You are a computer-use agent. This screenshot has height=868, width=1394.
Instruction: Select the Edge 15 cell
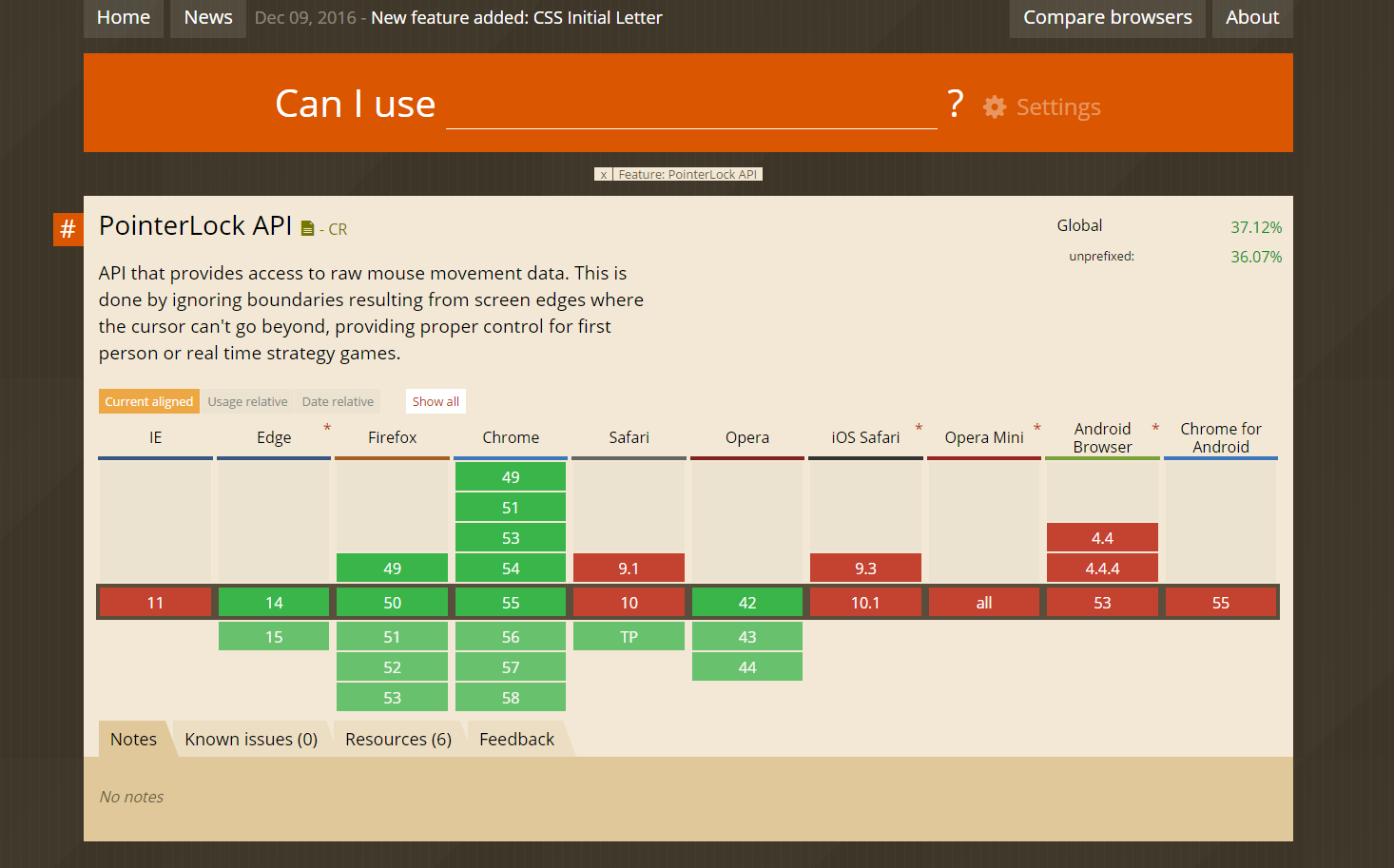pos(274,636)
